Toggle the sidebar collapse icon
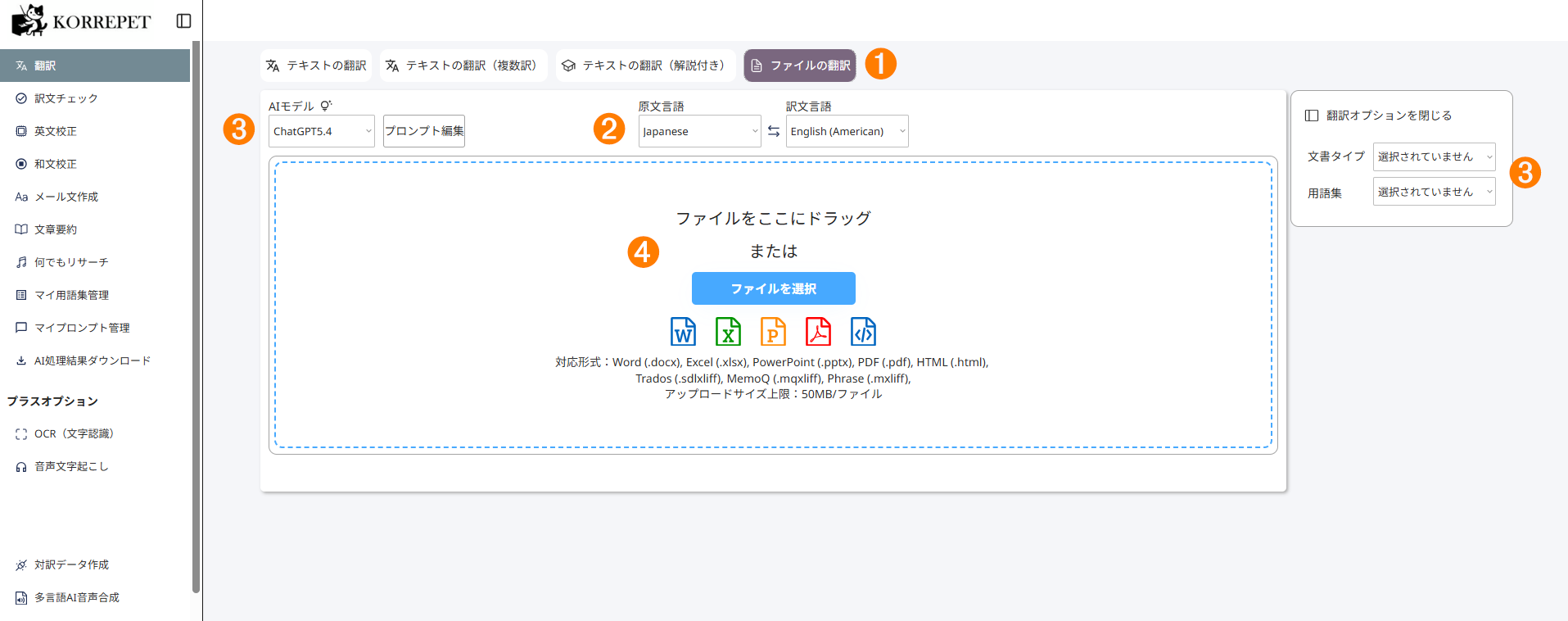1568x621 pixels. click(184, 20)
